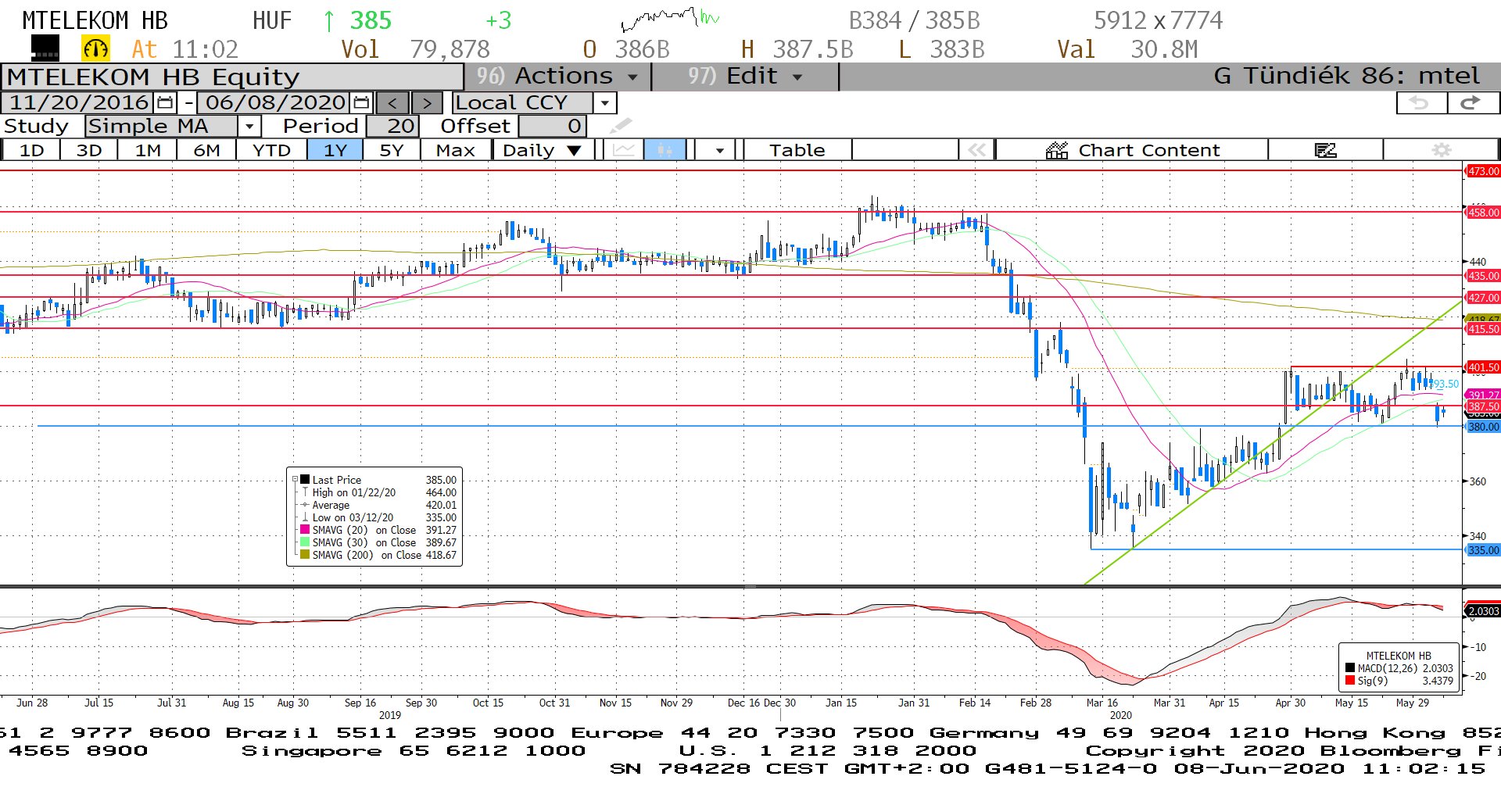The width and height of the screenshot is (1501, 812).
Task: Click the 335.00 blue support level label
Action: pos(1483,550)
